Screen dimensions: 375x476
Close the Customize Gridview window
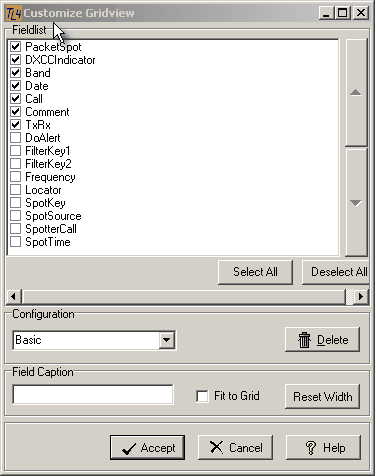(361, 13)
